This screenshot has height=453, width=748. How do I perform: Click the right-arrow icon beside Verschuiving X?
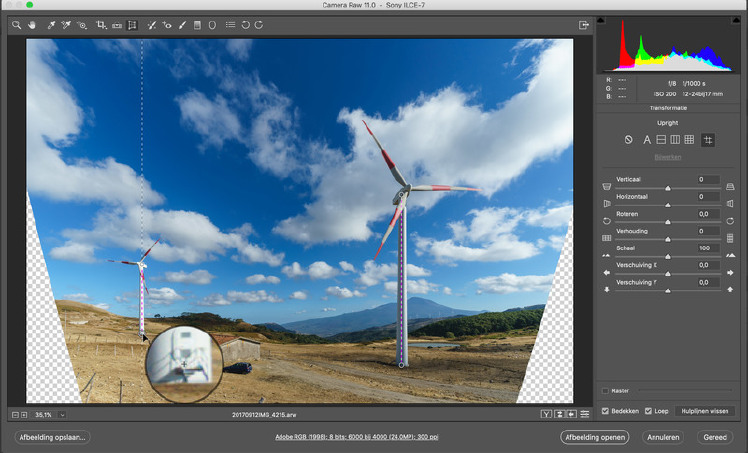(730, 273)
